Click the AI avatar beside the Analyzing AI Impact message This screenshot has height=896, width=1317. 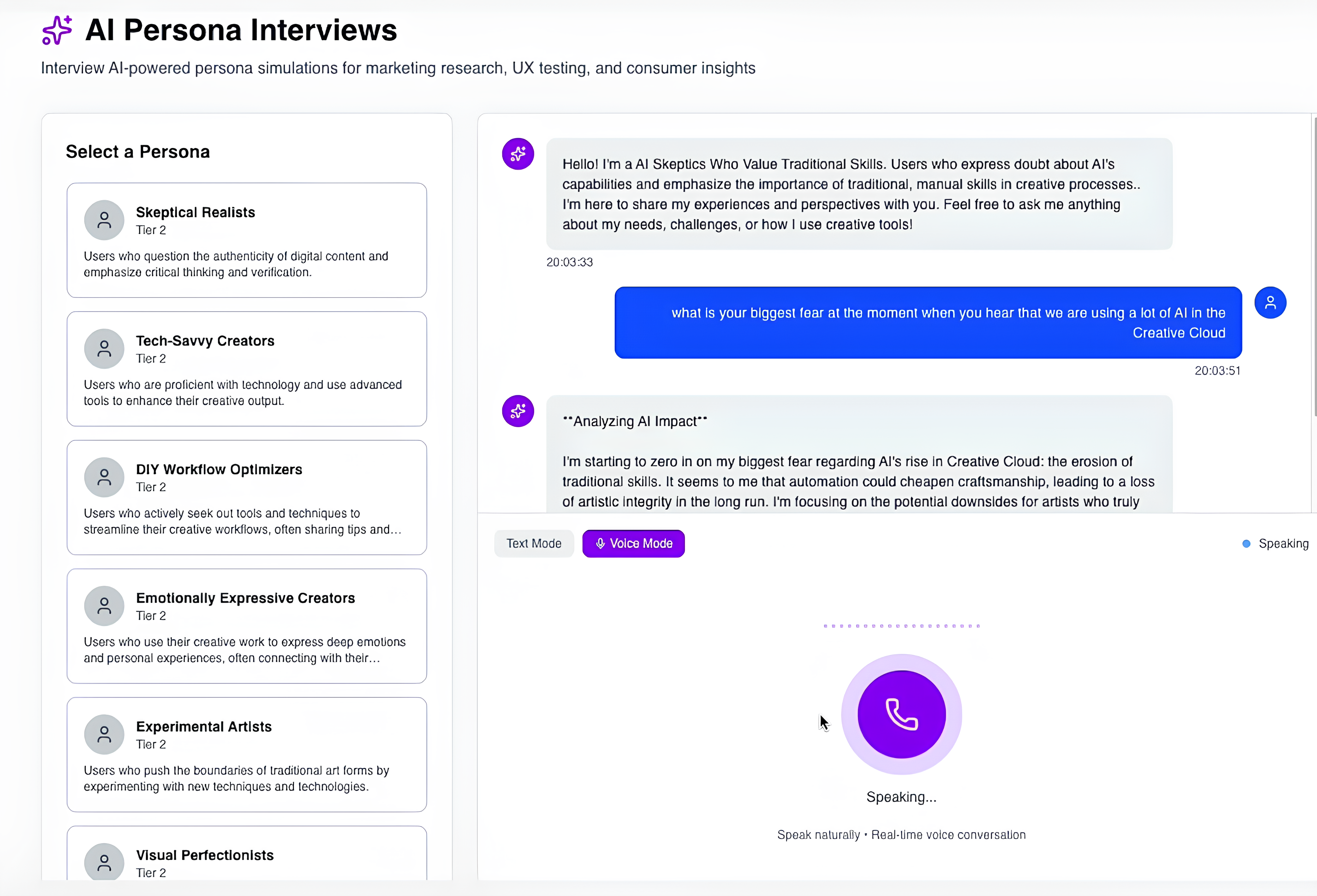click(518, 411)
